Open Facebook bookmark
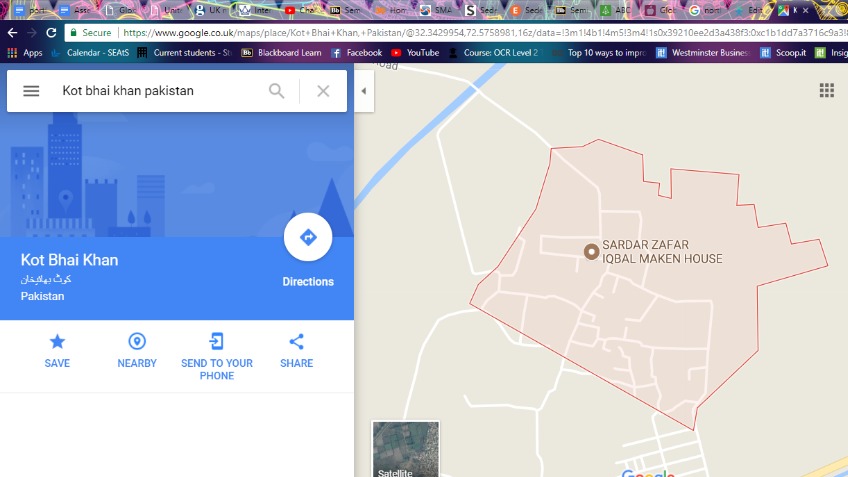This screenshot has width=848, height=477. [x=356, y=52]
